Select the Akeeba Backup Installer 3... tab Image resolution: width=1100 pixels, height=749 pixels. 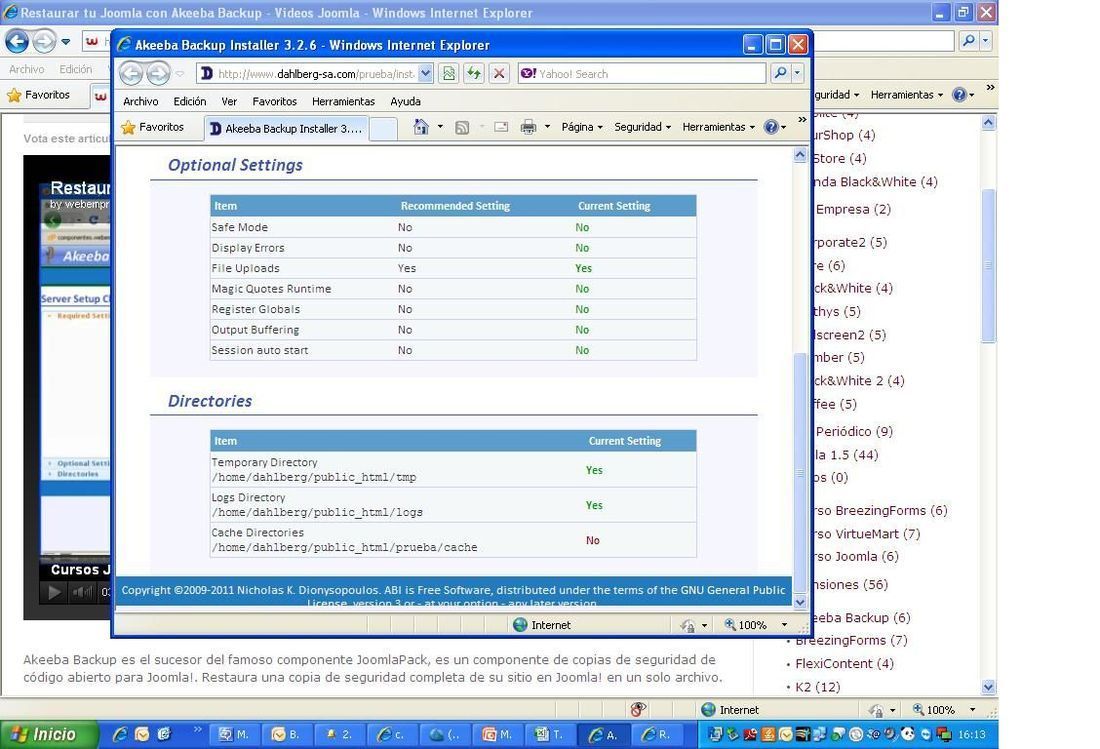coord(286,128)
